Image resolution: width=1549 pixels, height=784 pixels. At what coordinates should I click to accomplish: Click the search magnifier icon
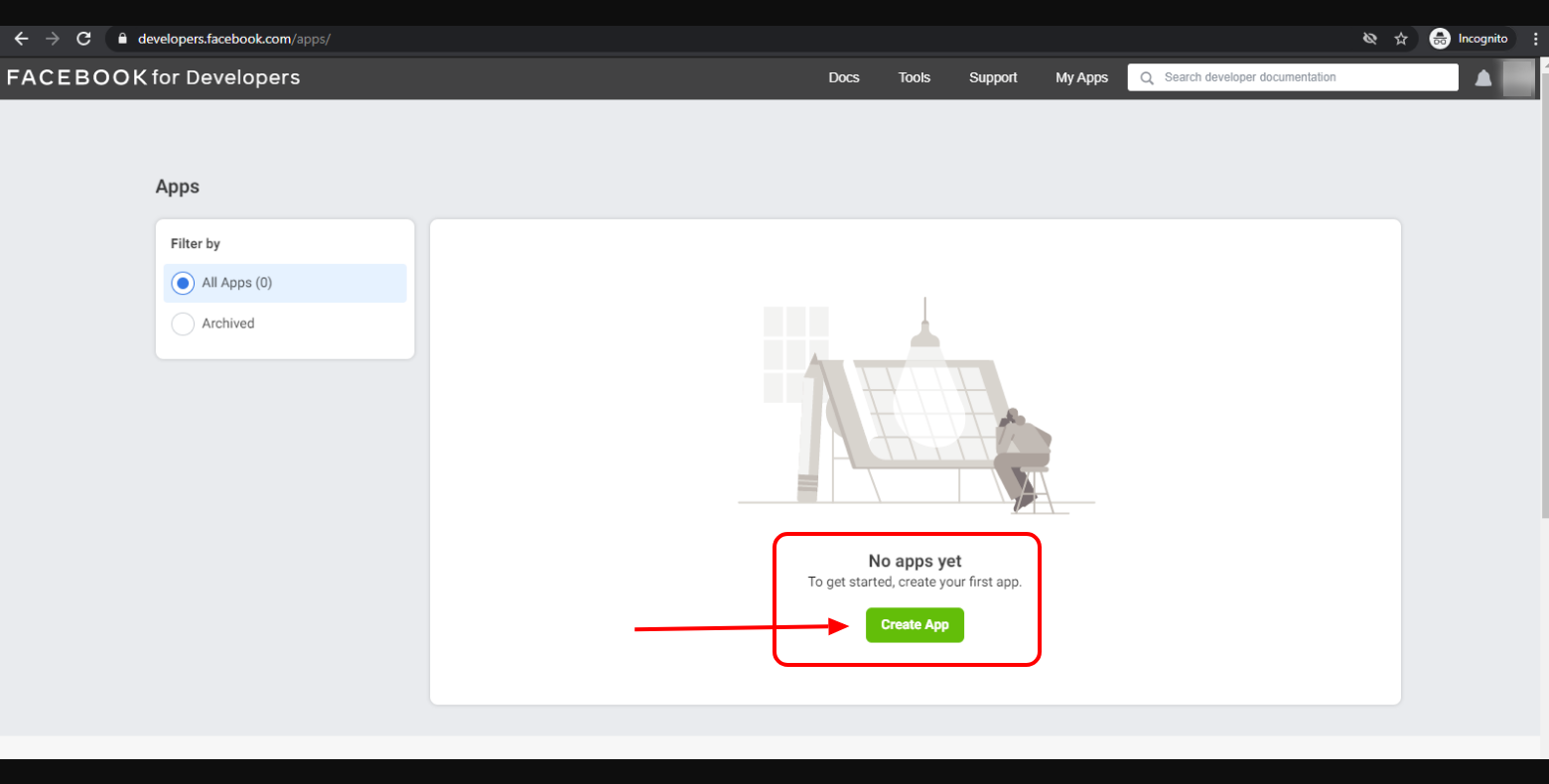coord(1147,77)
